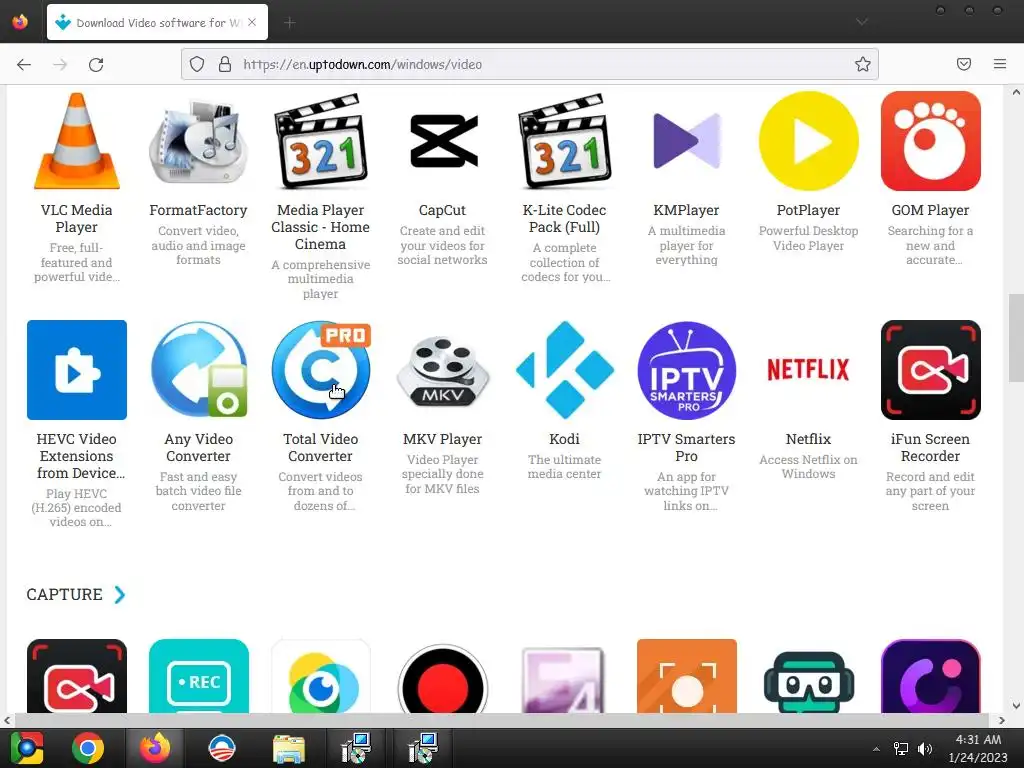This screenshot has width=1024, height=768.
Task: View site security padlock information
Action: click(x=225, y=64)
